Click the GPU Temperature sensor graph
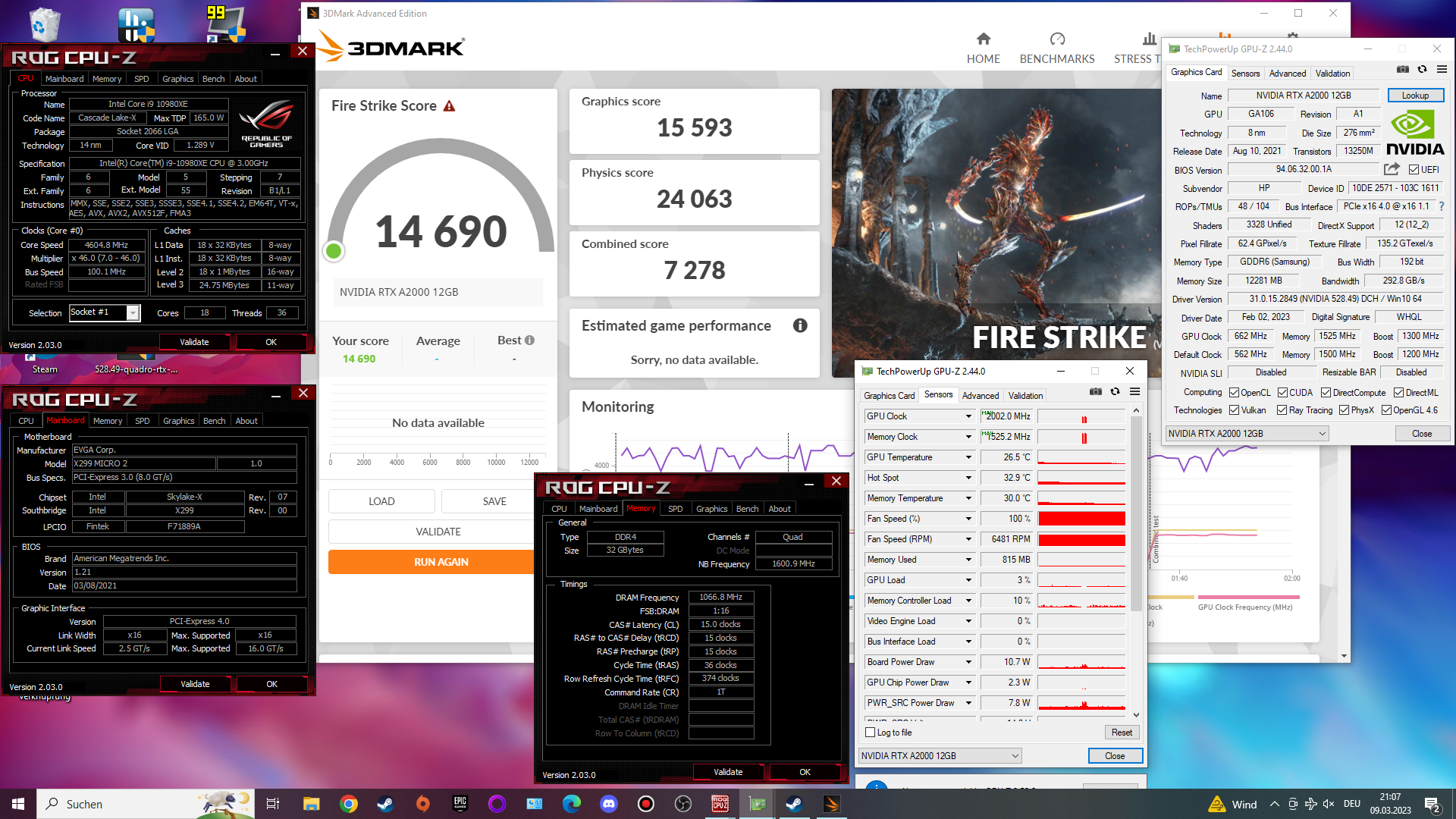The height and width of the screenshot is (819, 1456). pos(1081,457)
